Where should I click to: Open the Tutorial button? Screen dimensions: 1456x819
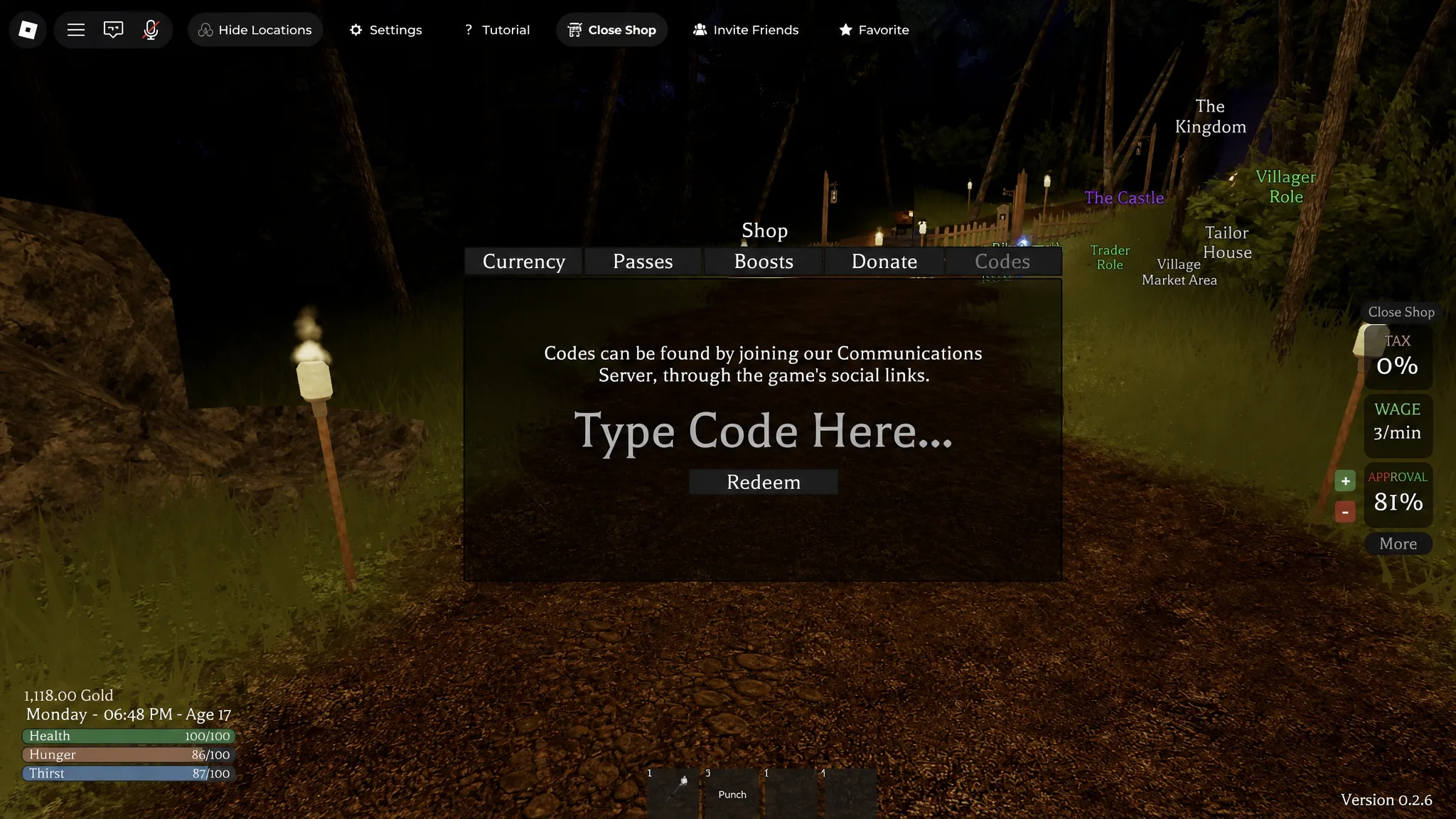click(497, 30)
